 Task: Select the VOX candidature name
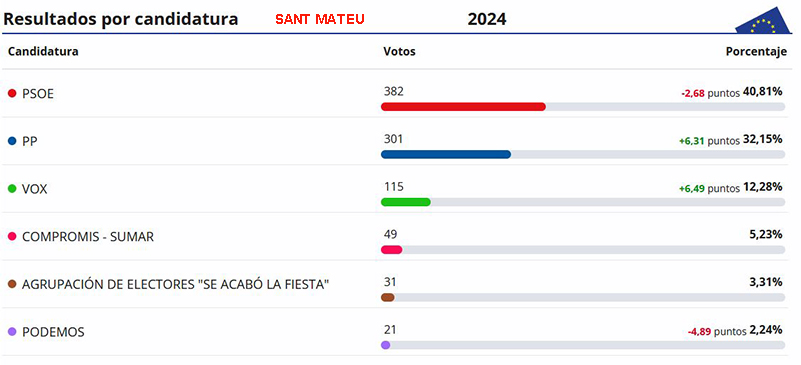[x=35, y=189]
